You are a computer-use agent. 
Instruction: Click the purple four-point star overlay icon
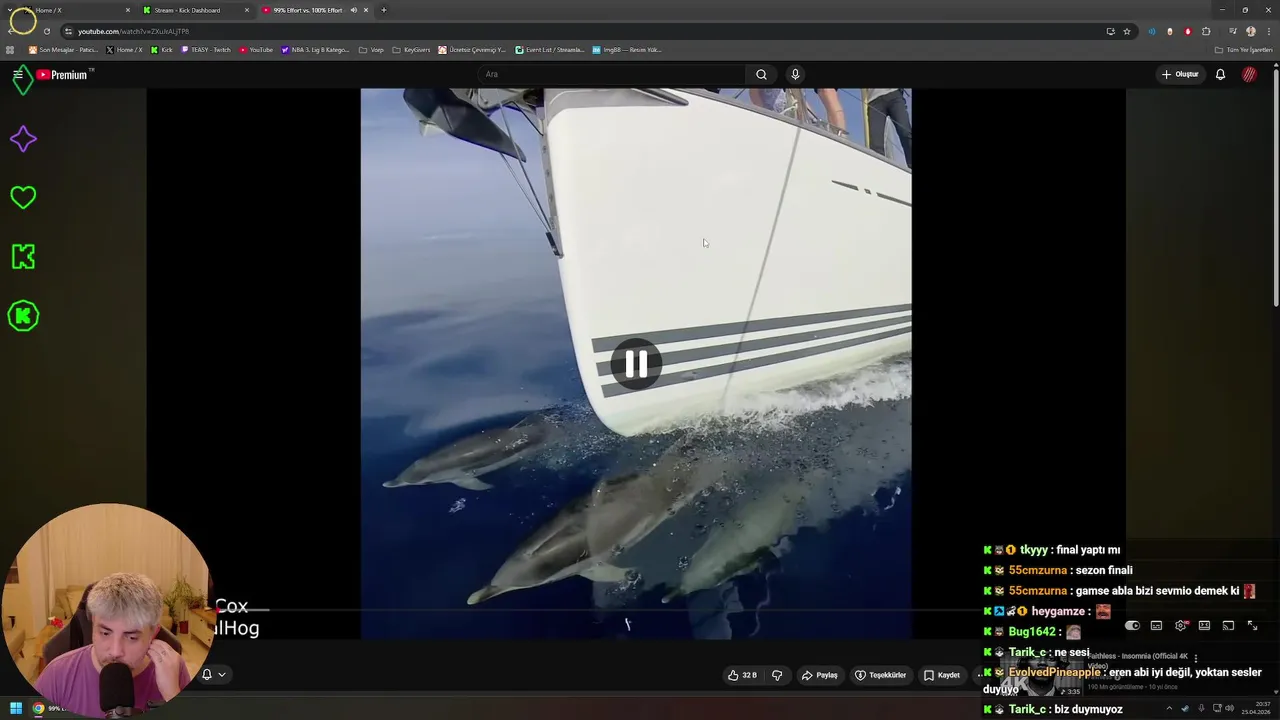pos(23,139)
